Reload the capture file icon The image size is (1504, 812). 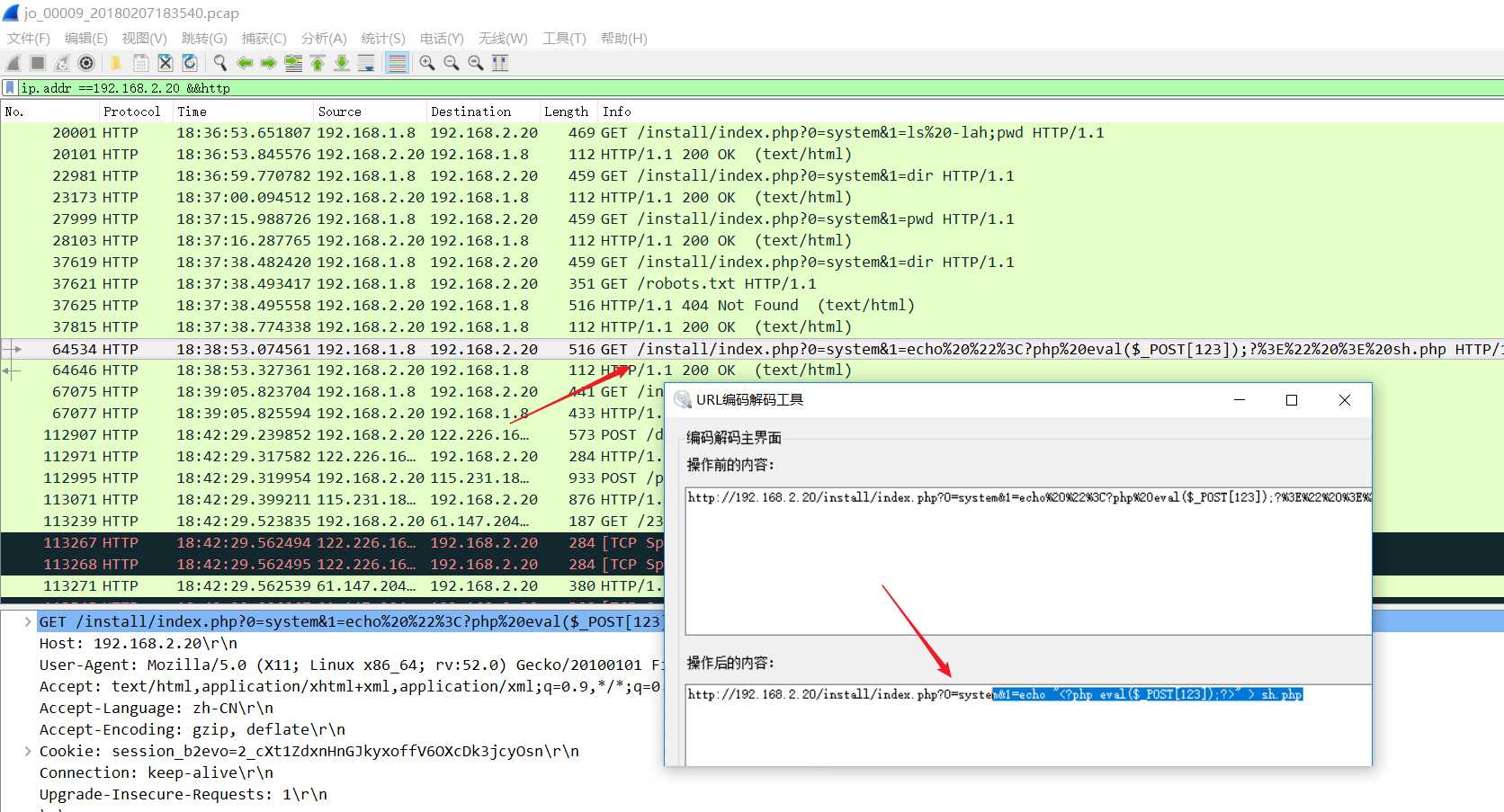coord(189,63)
